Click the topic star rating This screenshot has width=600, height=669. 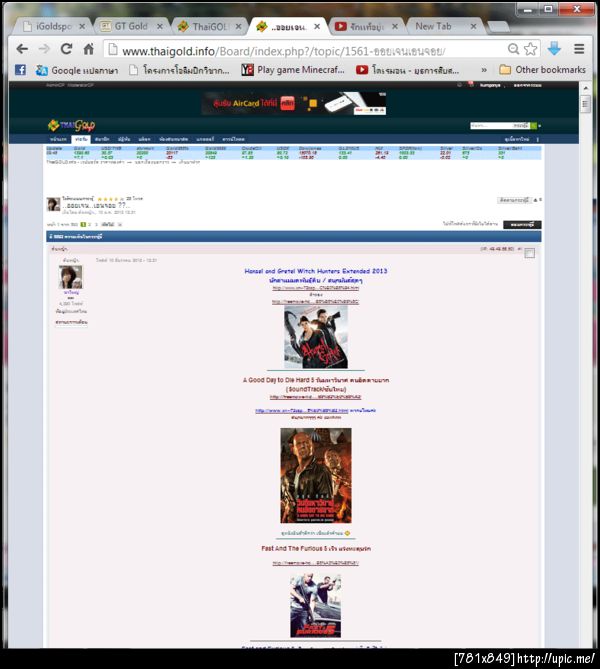[x=111, y=199]
